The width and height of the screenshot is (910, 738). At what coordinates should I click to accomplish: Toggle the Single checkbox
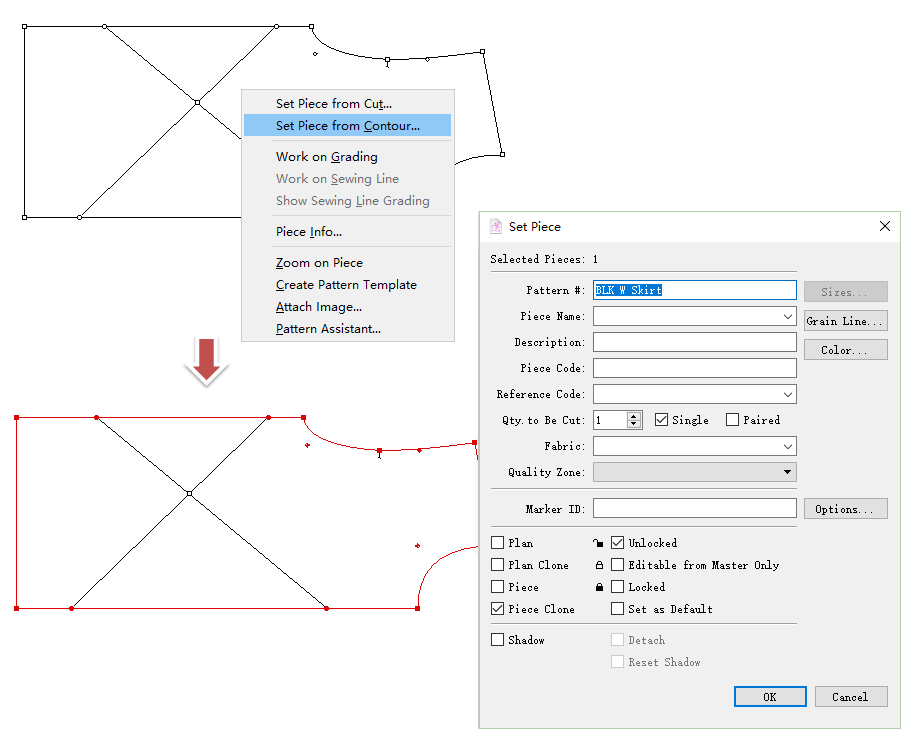pos(661,421)
